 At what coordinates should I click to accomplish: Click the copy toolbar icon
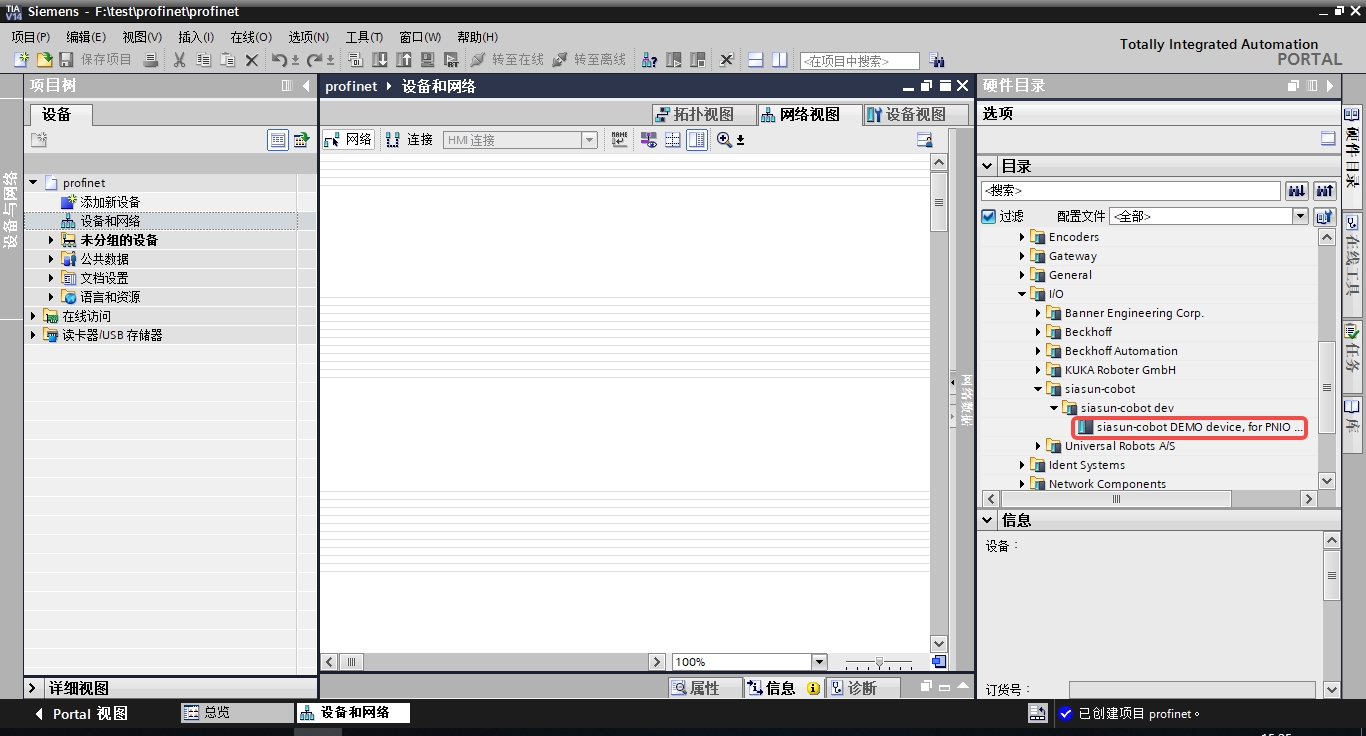(204, 60)
